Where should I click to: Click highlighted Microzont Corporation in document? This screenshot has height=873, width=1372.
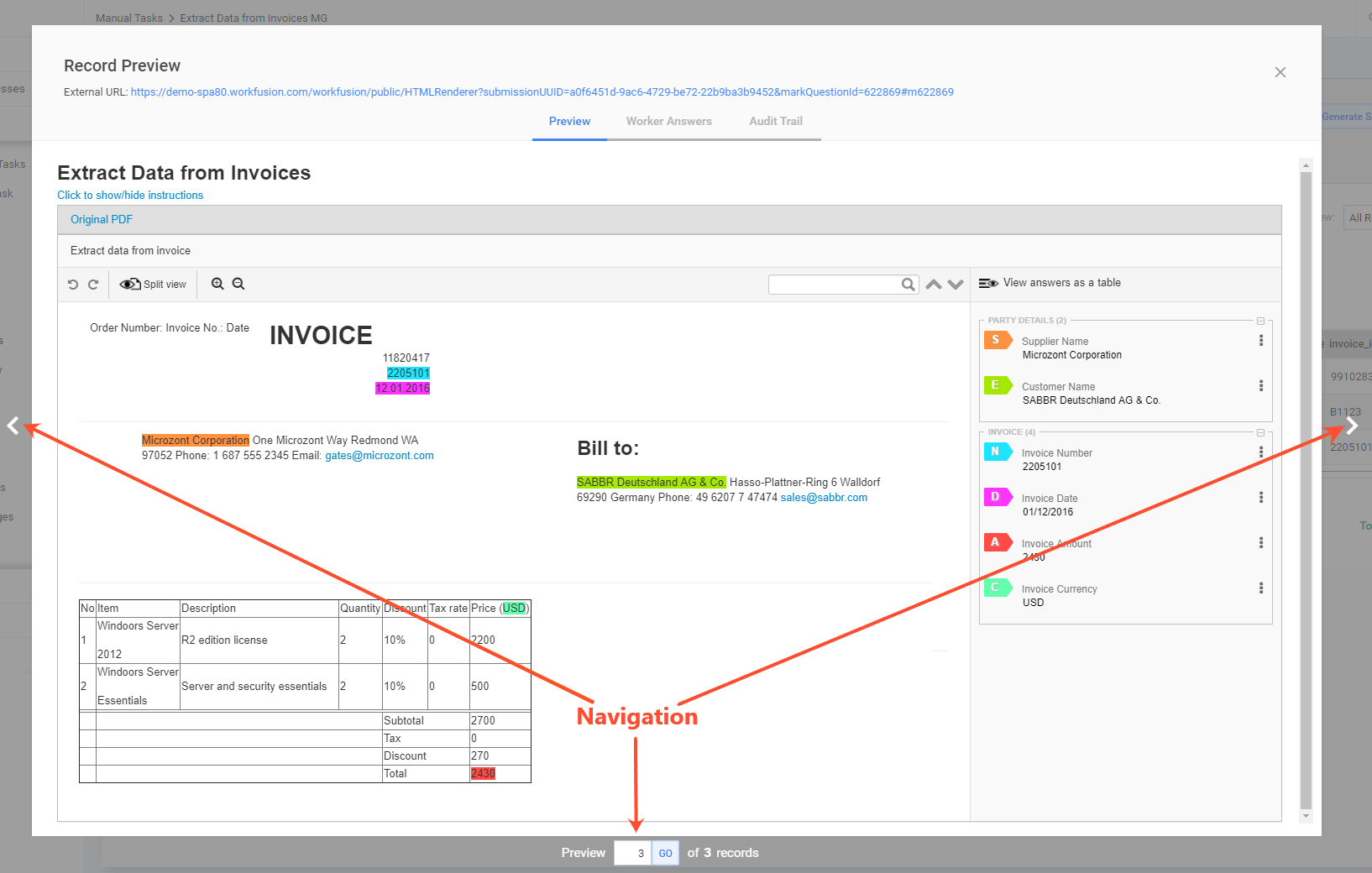click(196, 441)
